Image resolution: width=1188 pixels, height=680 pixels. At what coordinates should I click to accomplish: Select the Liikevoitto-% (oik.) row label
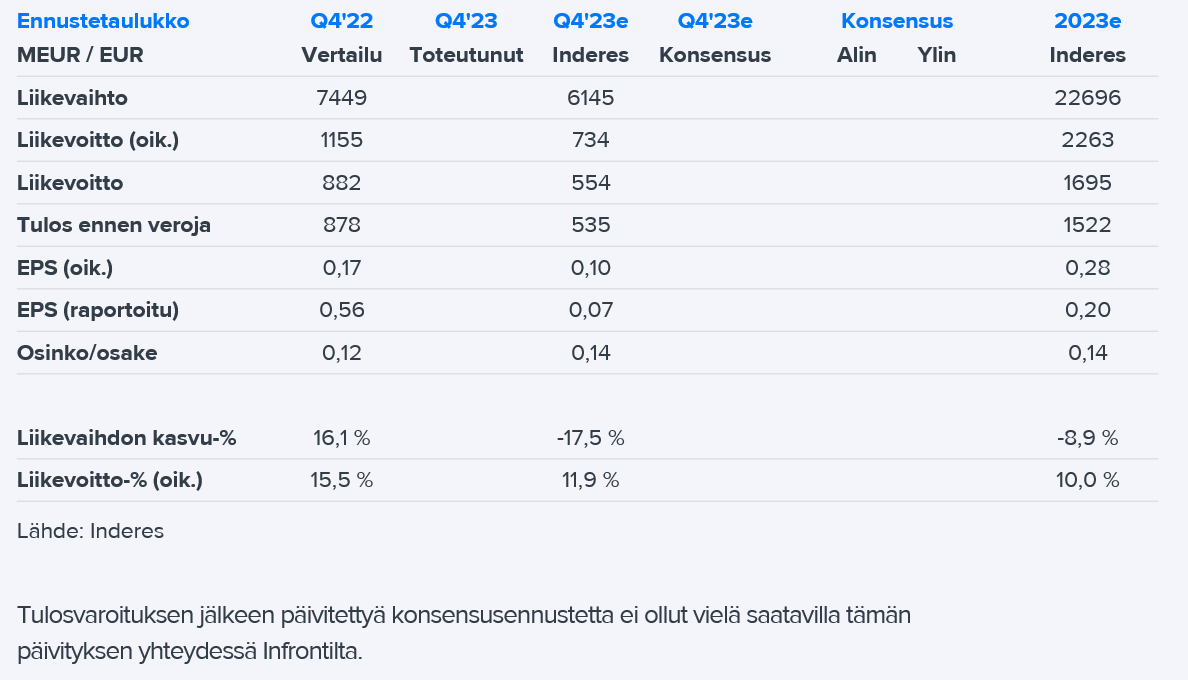tap(110, 480)
